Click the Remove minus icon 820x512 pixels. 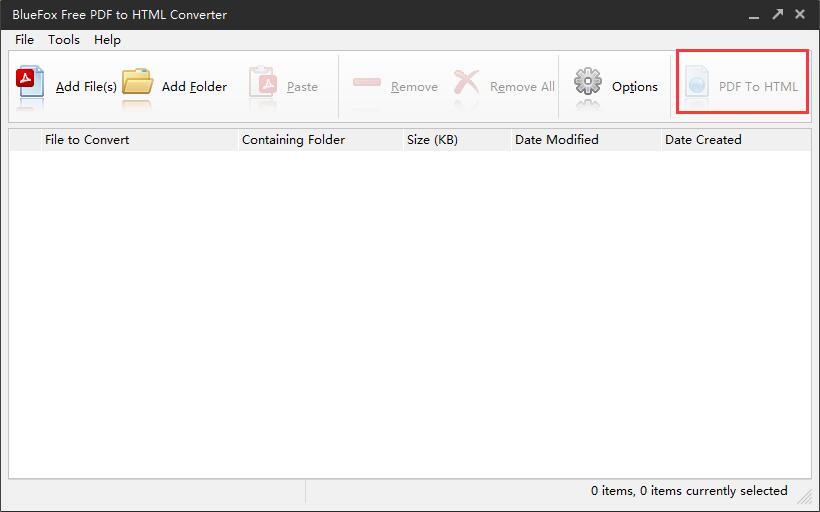(x=367, y=82)
